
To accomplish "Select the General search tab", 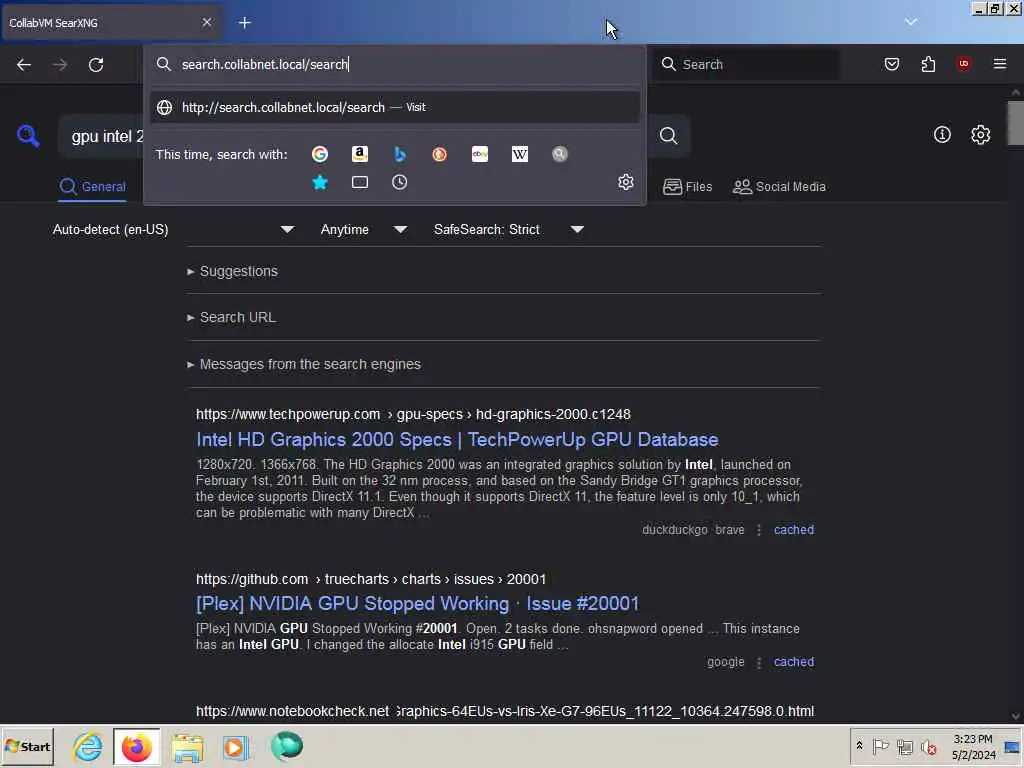I will click(x=92, y=187).
